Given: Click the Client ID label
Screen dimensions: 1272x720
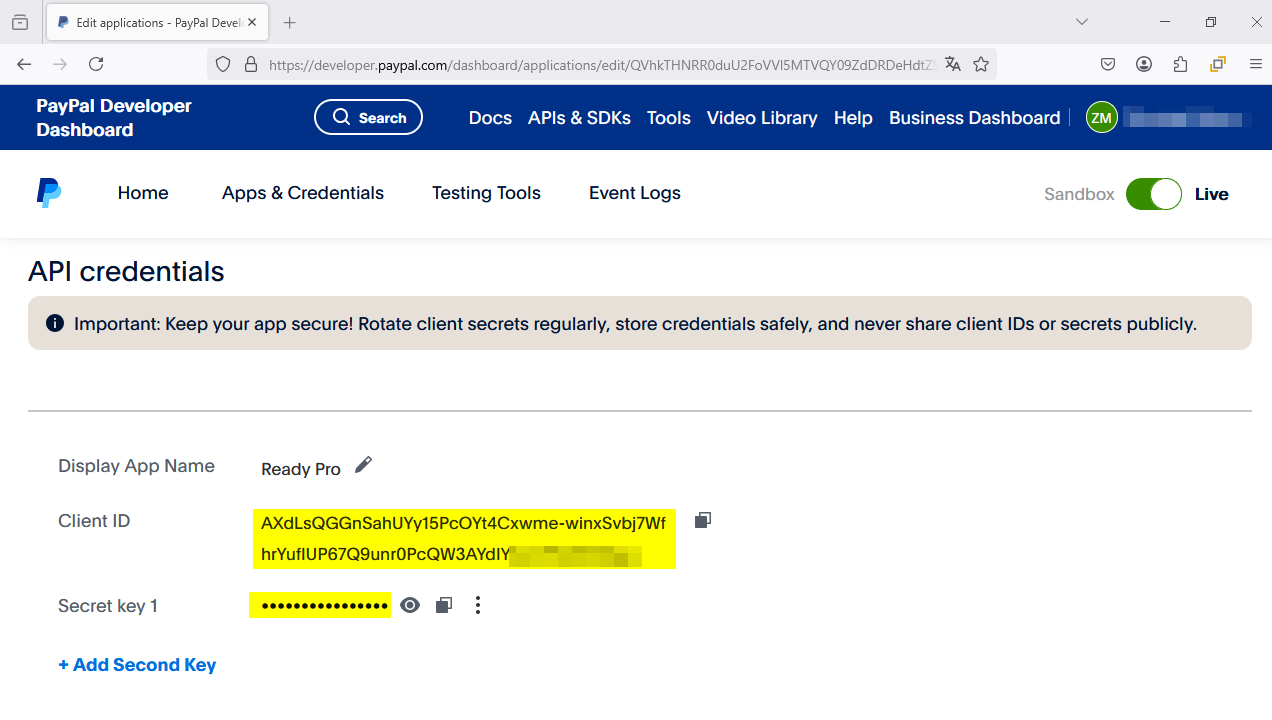Looking at the screenshot, I should (94, 521).
